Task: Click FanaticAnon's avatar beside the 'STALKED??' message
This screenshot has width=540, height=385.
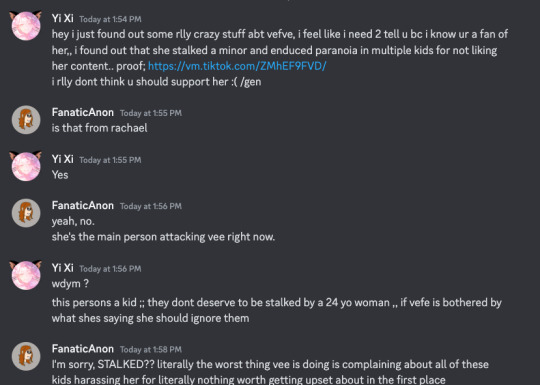Action: (26, 356)
